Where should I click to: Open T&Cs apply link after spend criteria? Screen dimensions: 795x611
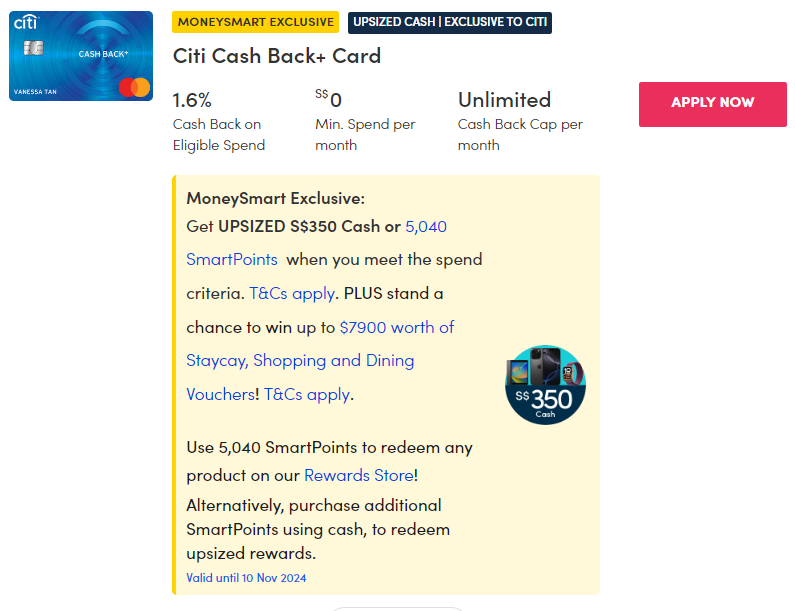(290, 294)
